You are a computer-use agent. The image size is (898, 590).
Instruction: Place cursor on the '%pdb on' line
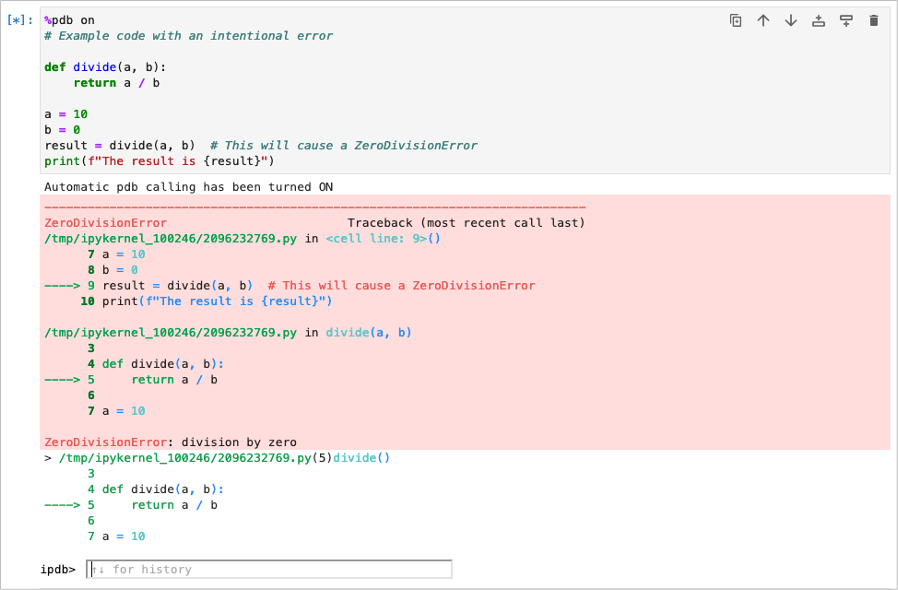tap(70, 20)
